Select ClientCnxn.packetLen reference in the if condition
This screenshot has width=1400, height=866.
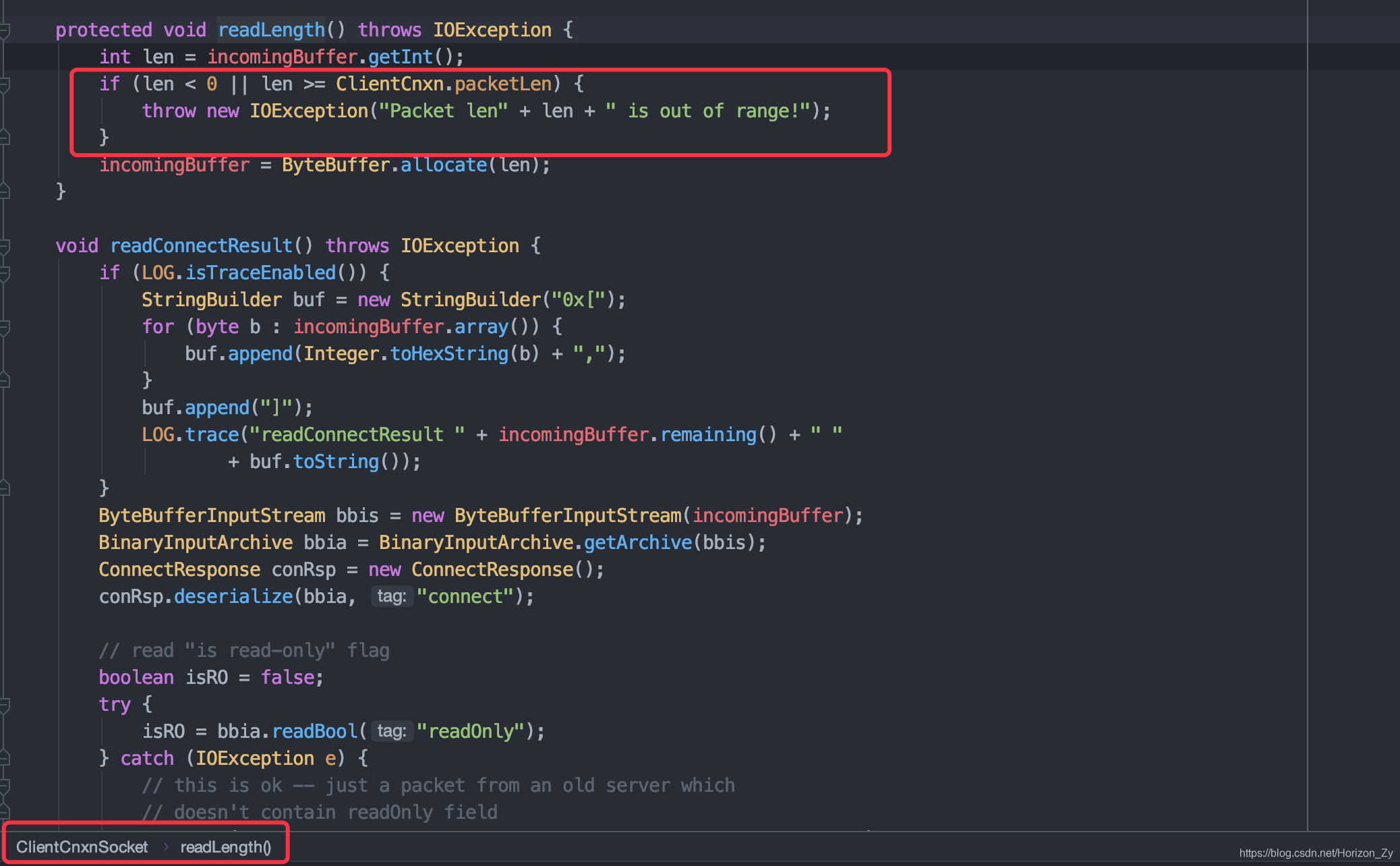point(444,84)
